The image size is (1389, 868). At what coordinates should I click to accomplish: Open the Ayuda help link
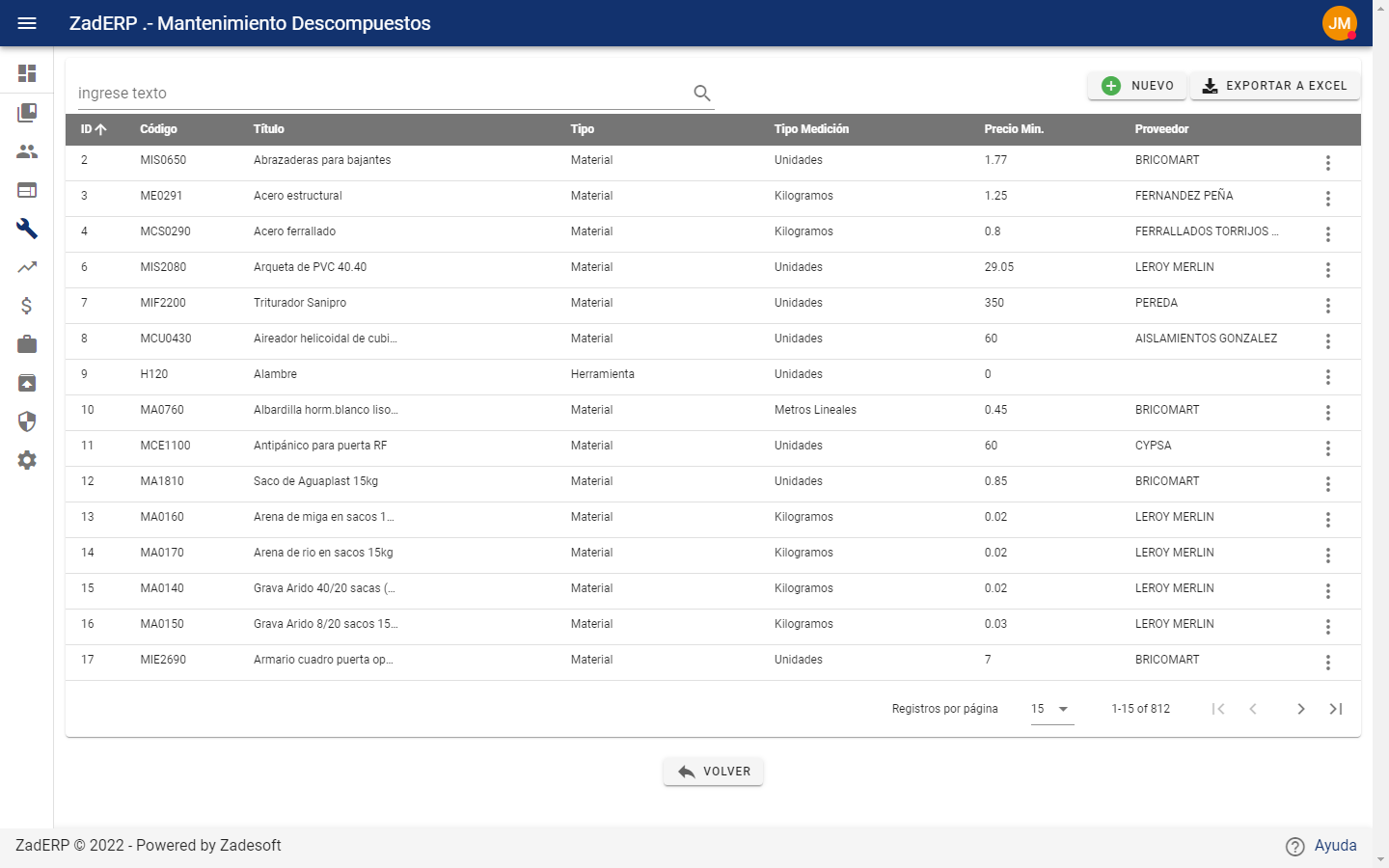point(1335,846)
